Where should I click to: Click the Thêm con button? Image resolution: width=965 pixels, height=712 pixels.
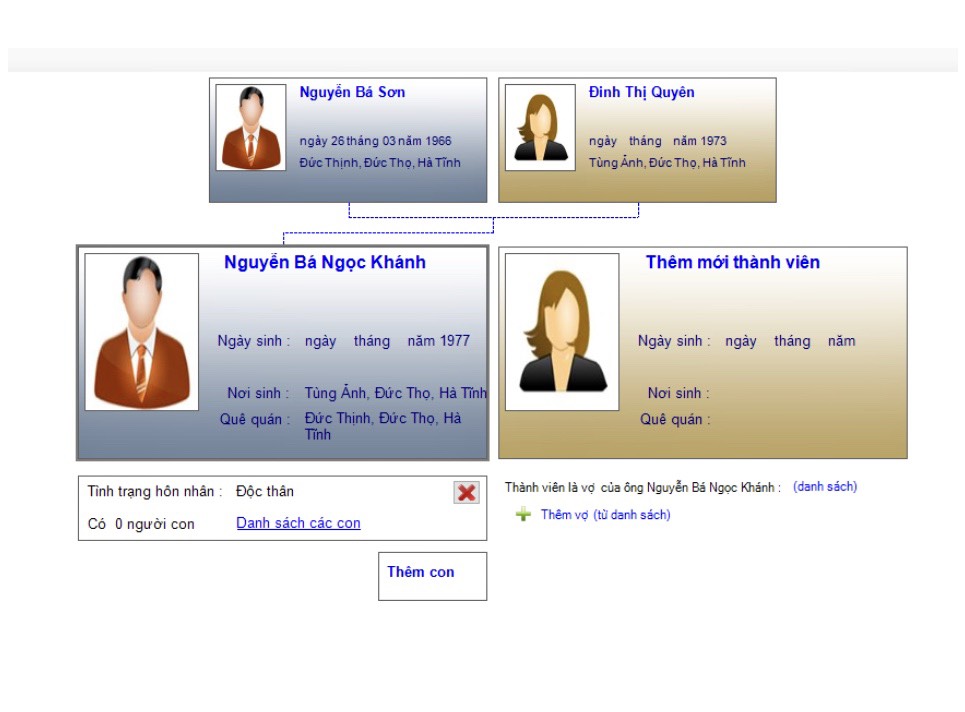pyautogui.click(x=433, y=576)
